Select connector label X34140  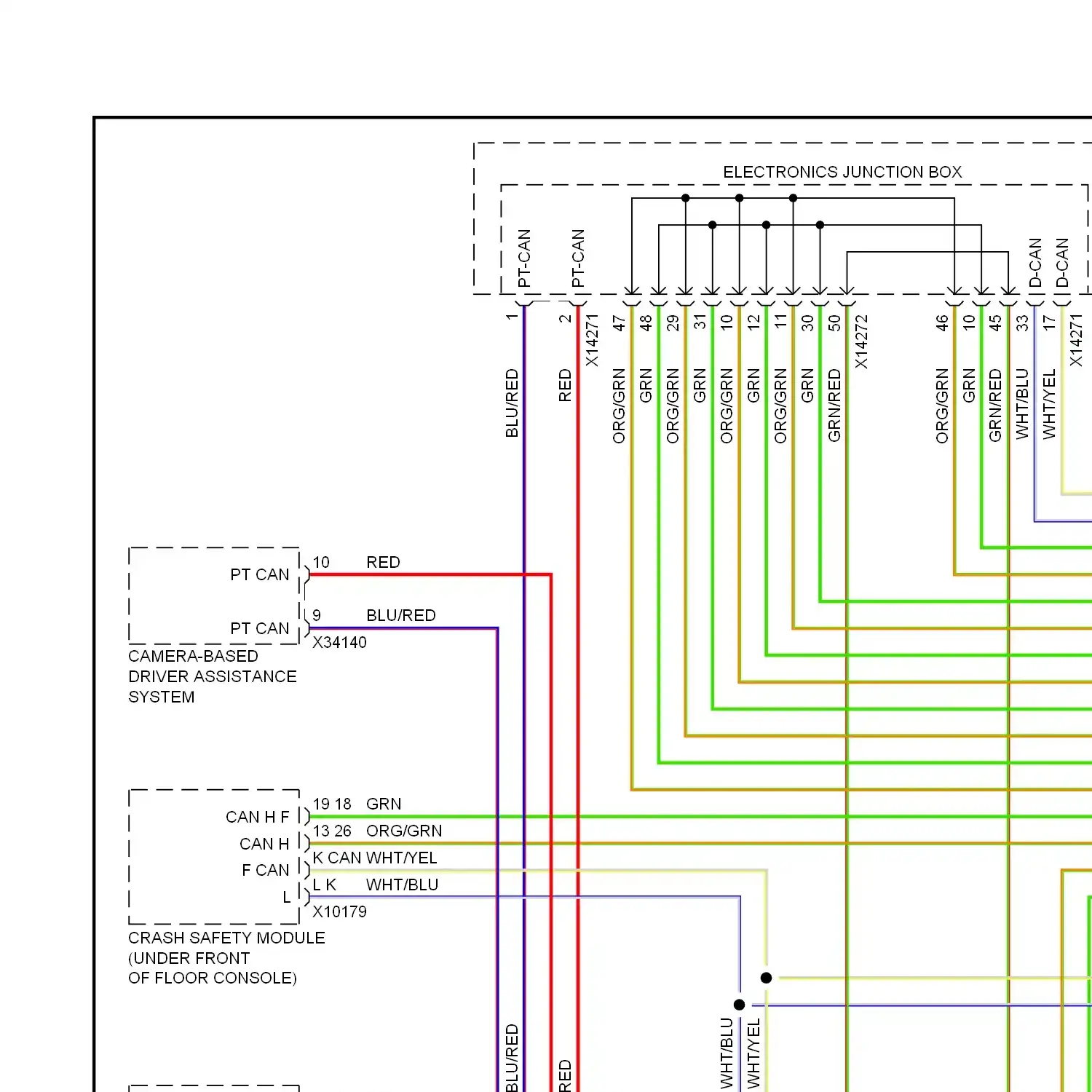339,642
